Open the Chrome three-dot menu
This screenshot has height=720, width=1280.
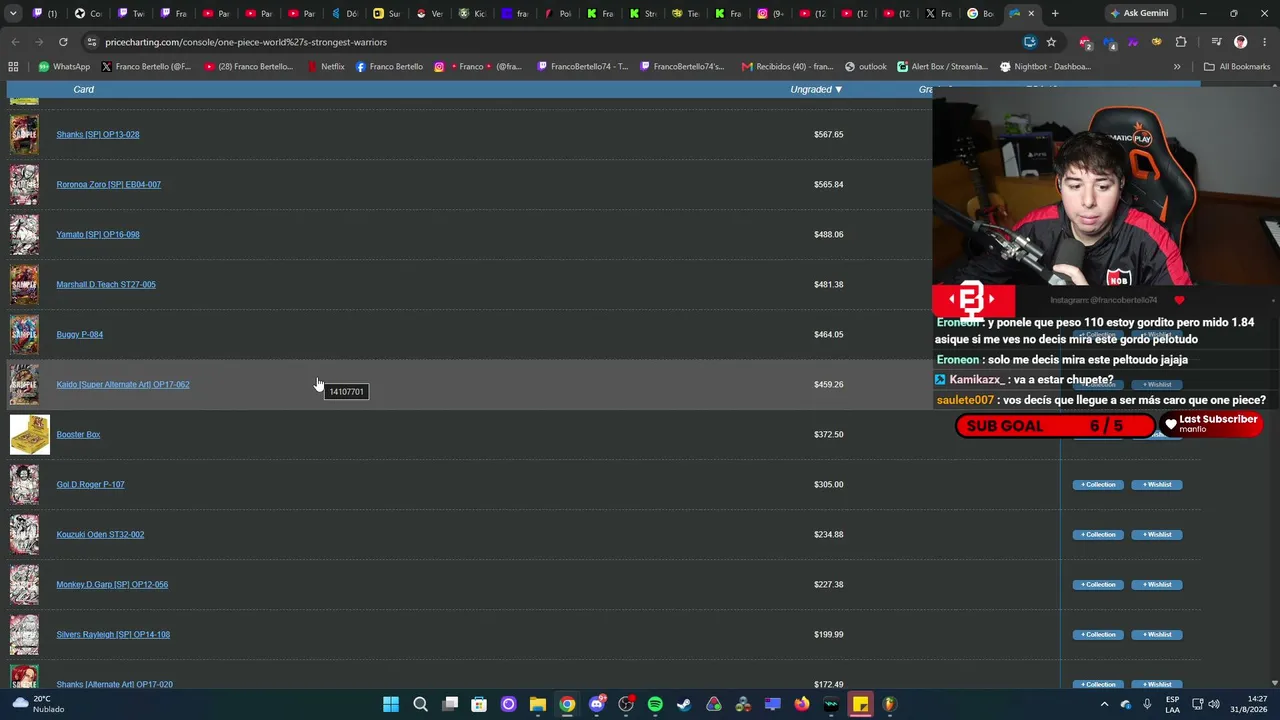[1265, 42]
